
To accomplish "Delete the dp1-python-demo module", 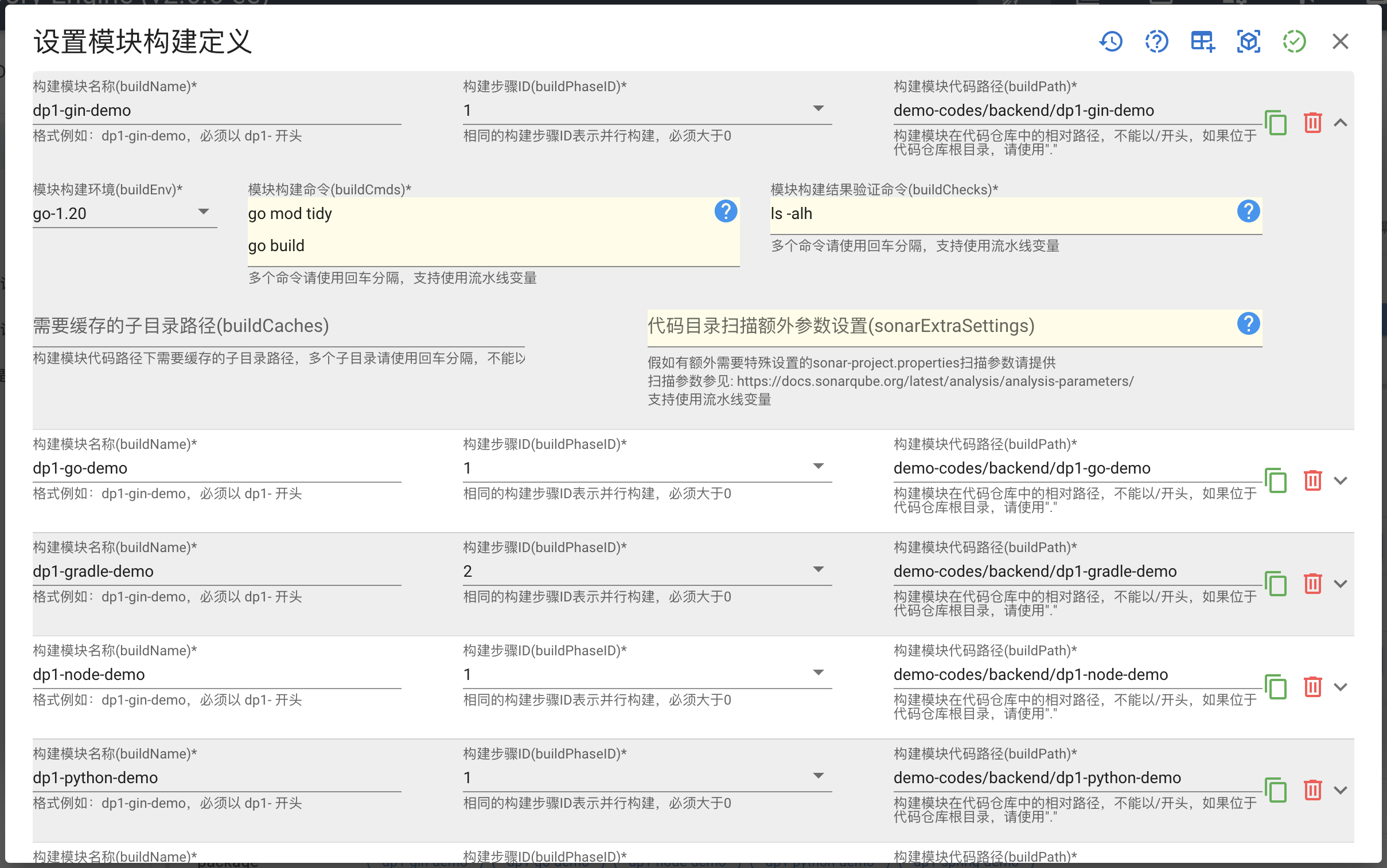I will [1313, 790].
